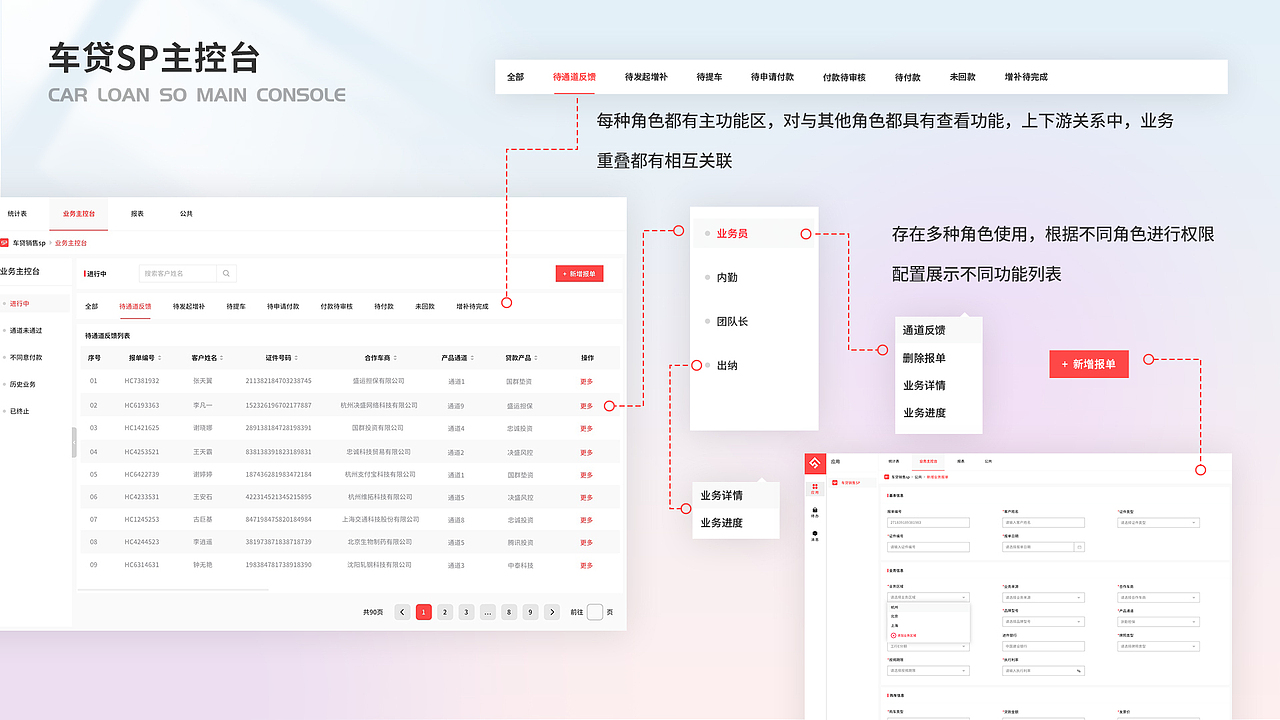Open the 合作车商 dropdown in the form window
Screen dimensions: 1280x720
pyautogui.click(x=1158, y=597)
